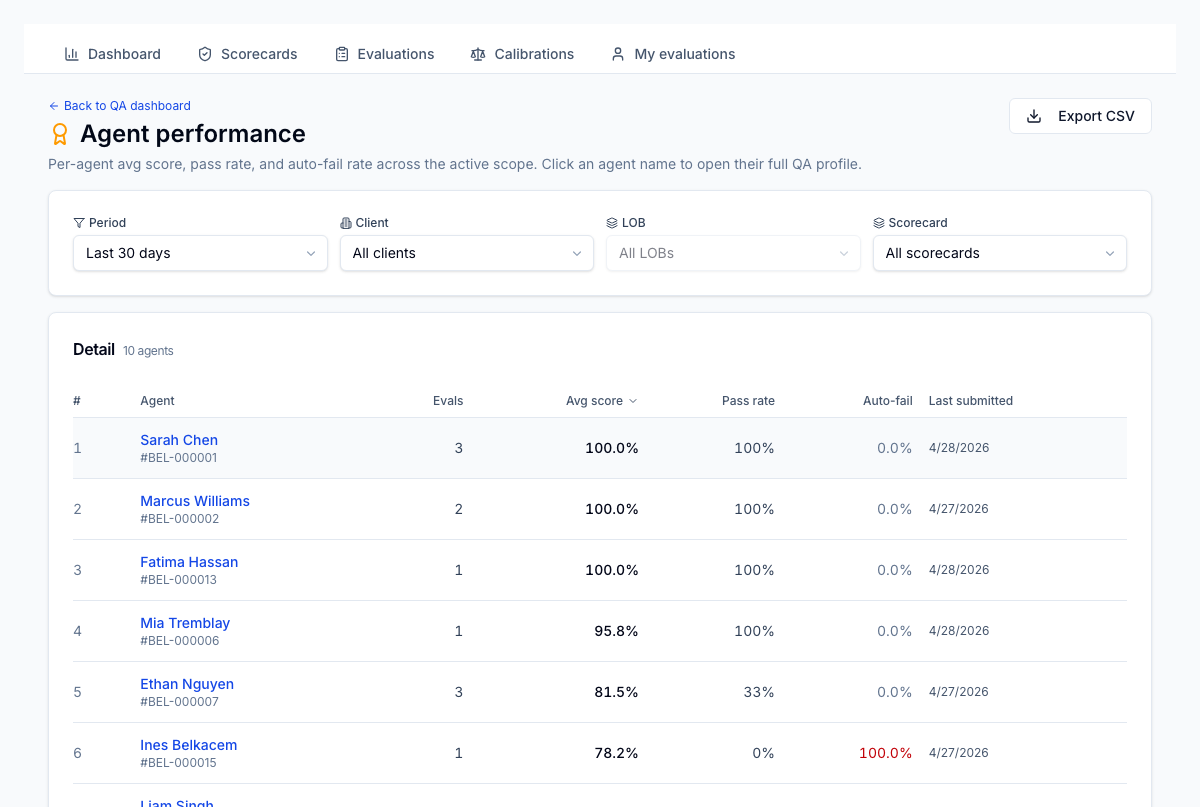1200x807 pixels.
Task: Click Ethan Nguyen's 33% pass rate
Action: [x=759, y=692]
